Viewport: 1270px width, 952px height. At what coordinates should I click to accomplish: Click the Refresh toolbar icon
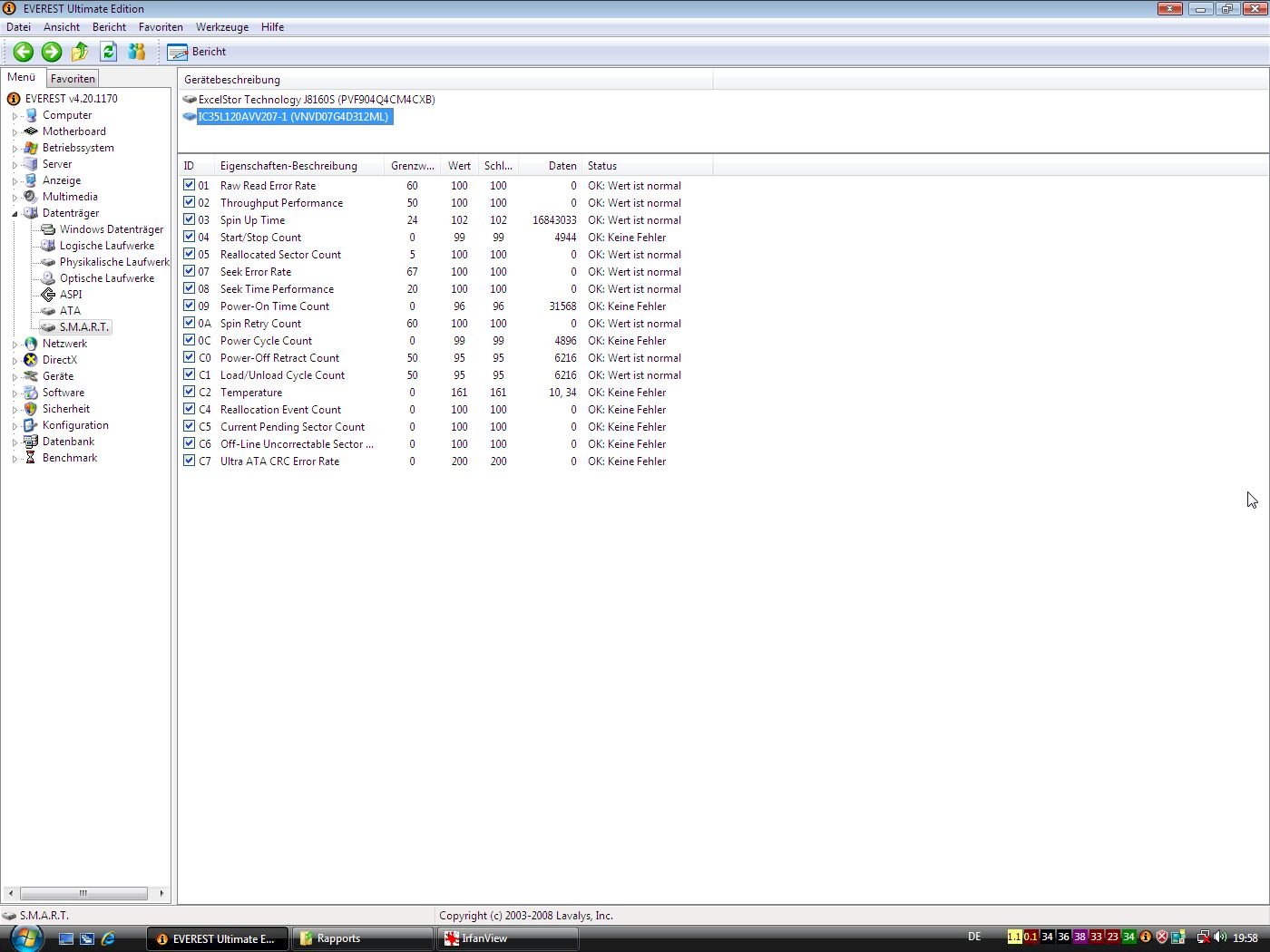coord(109,52)
